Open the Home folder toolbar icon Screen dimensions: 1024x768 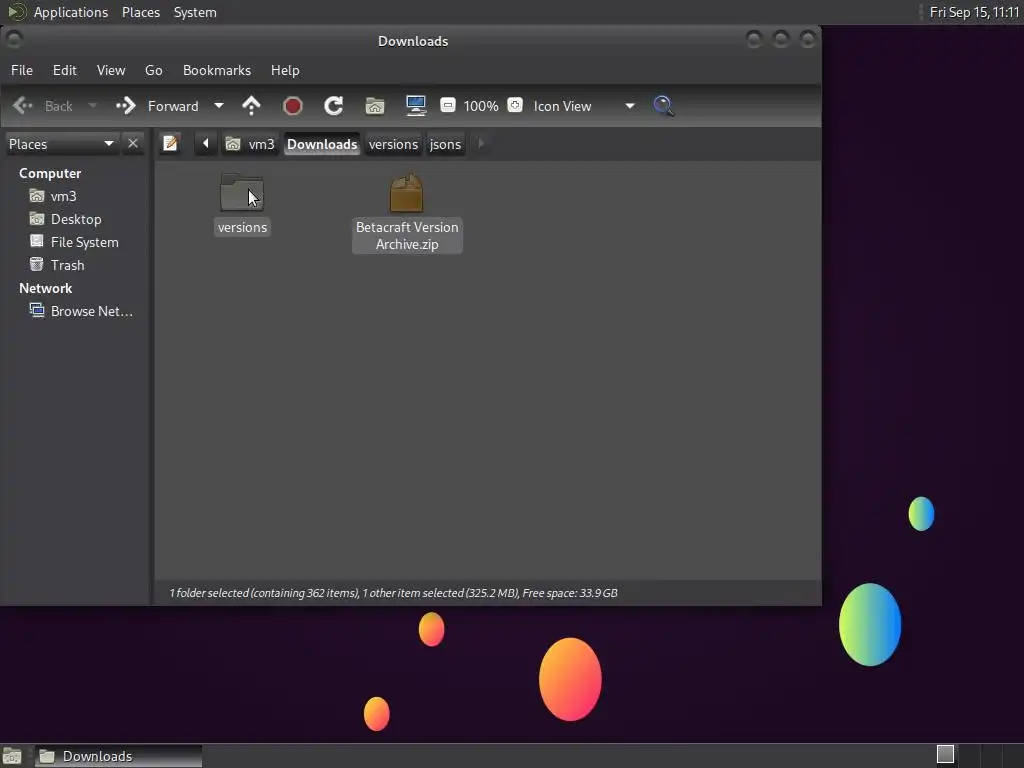[375, 106]
